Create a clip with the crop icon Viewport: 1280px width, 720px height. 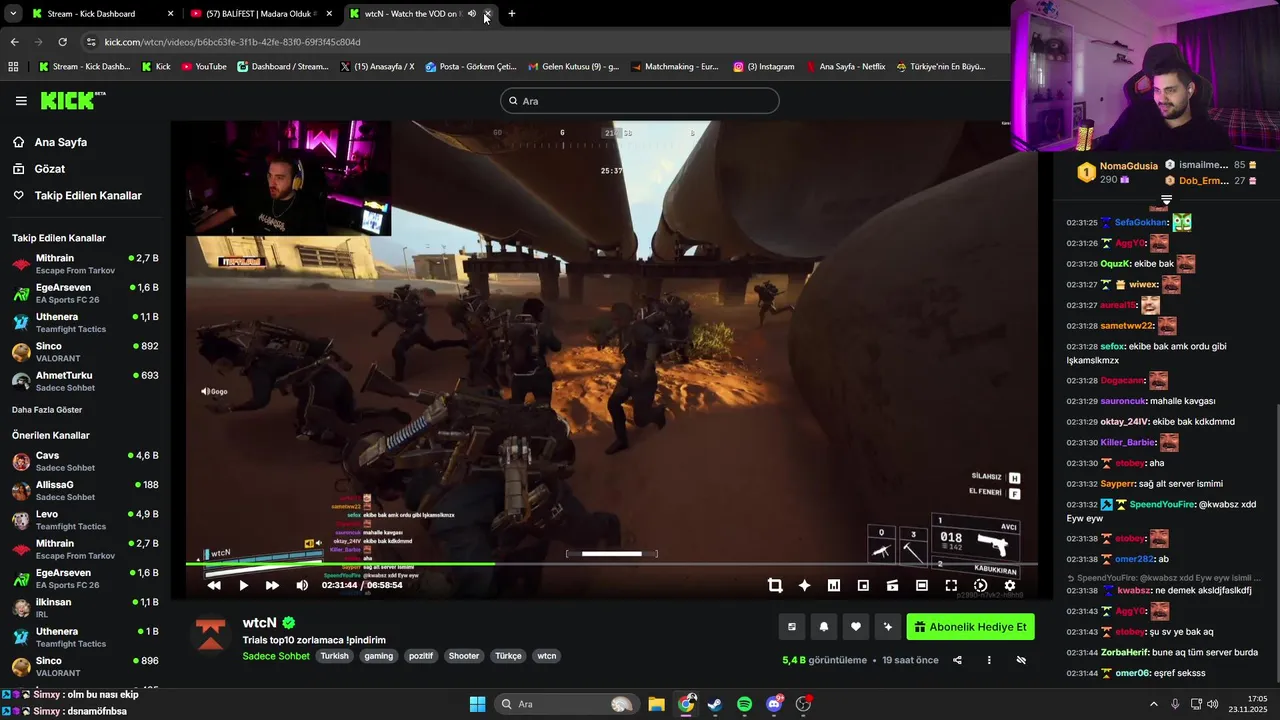click(775, 585)
